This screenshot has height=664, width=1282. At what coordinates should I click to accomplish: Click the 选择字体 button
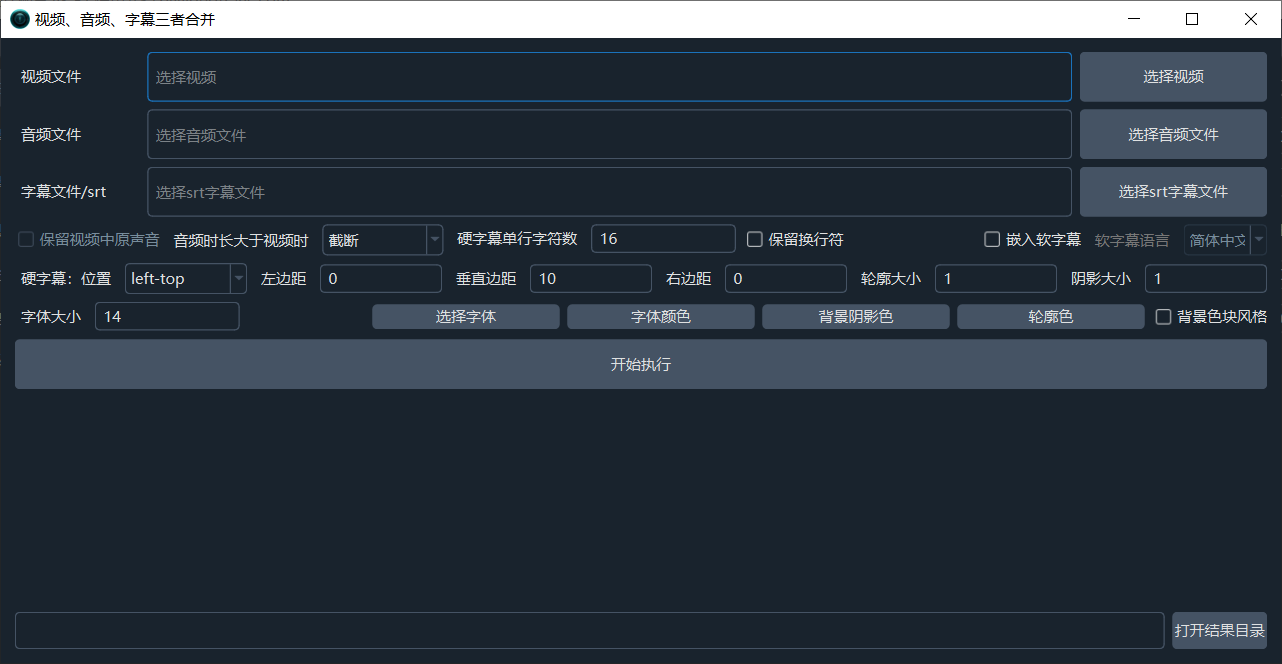click(x=465, y=317)
